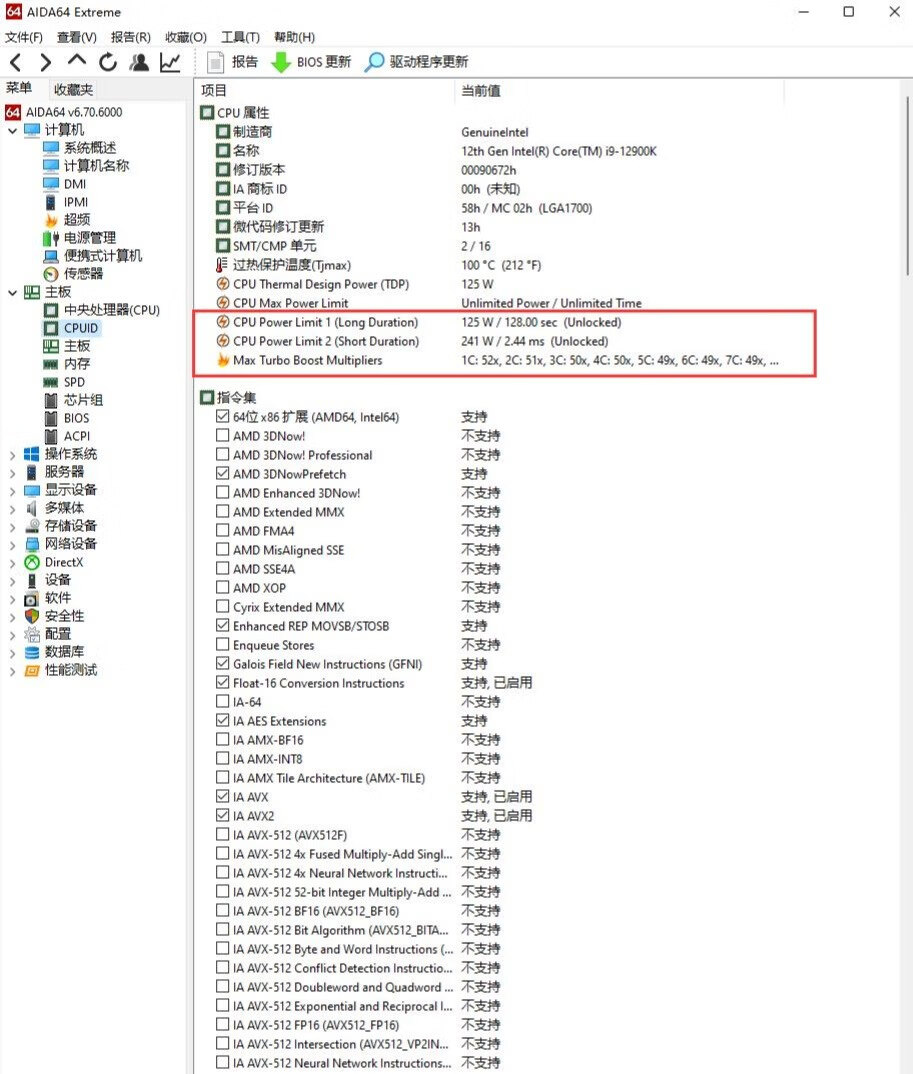913x1074 pixels.
Task: Toggle the AMD FMA4 checkbox
Action: coord(222,529)
